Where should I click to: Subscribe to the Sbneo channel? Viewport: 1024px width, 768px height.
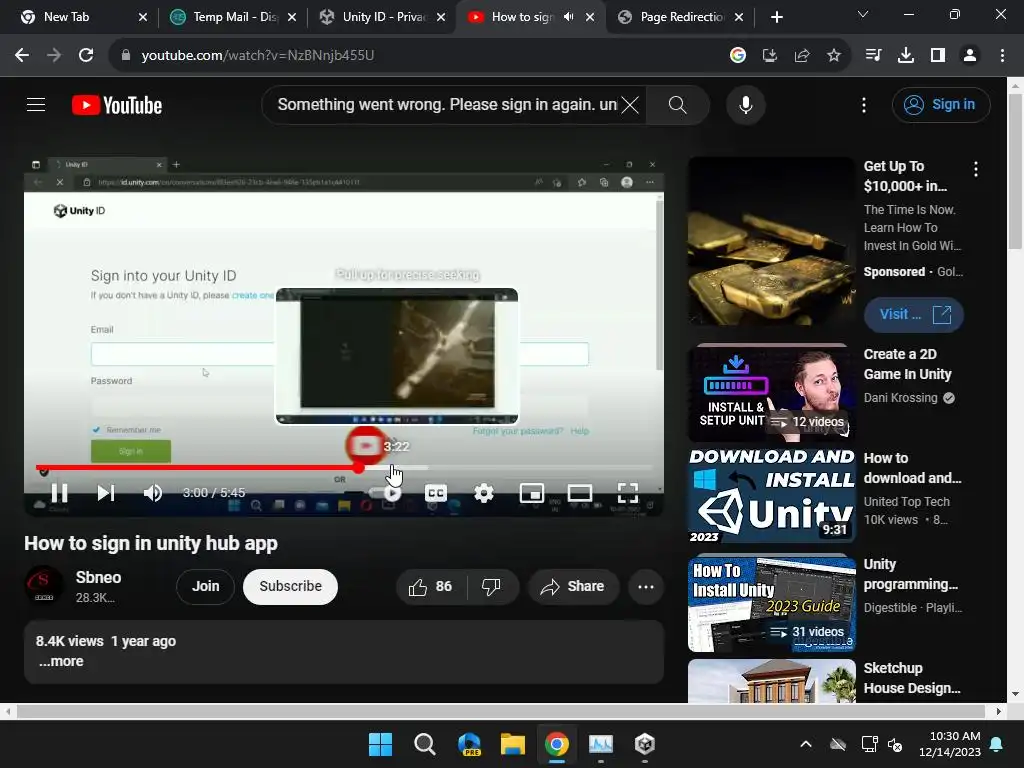pos(291,586)
